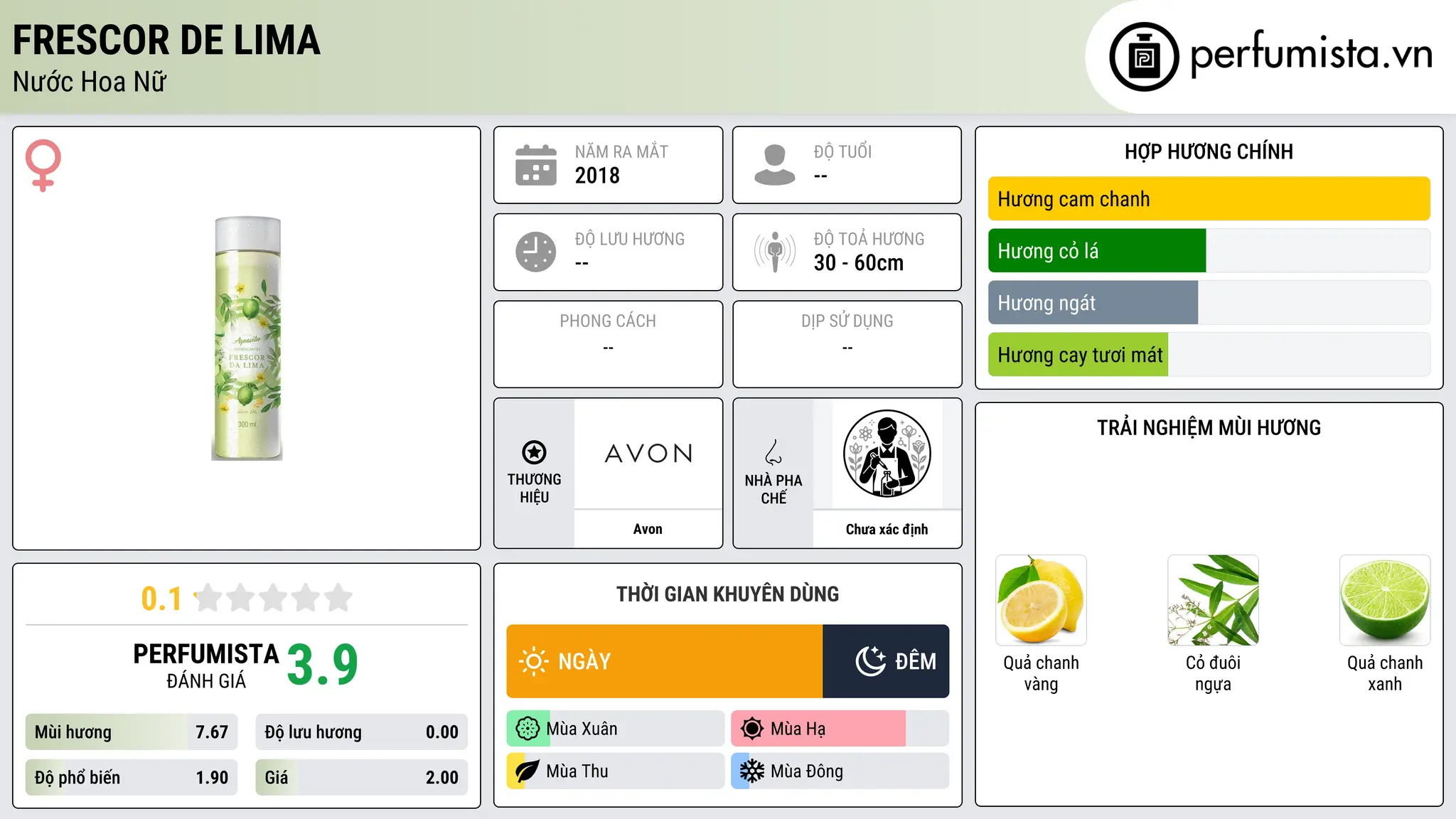This screenshot has width=1456, height=819.
Task: Open the Quả chanh xanh note image
Action: coord(1385,600)
